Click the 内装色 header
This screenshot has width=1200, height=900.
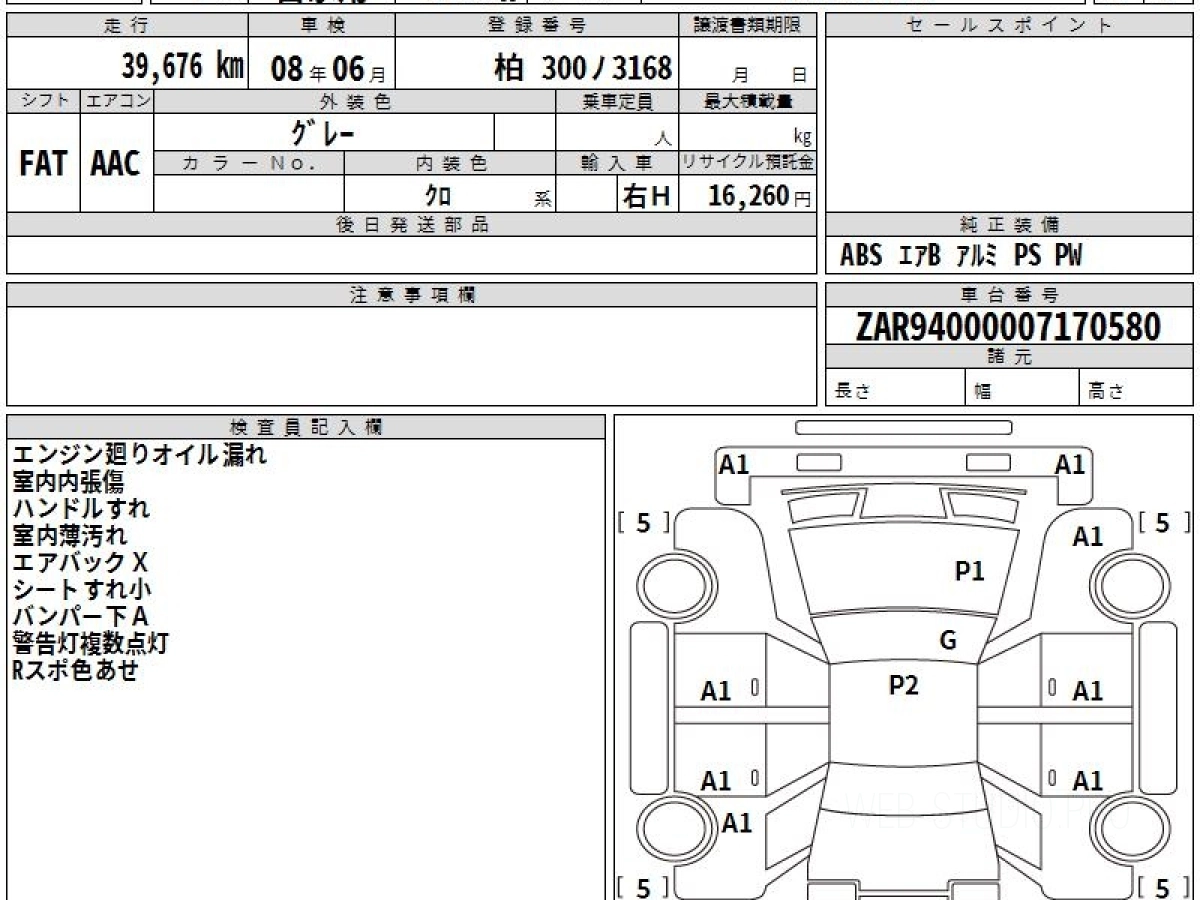pos(450,163)
